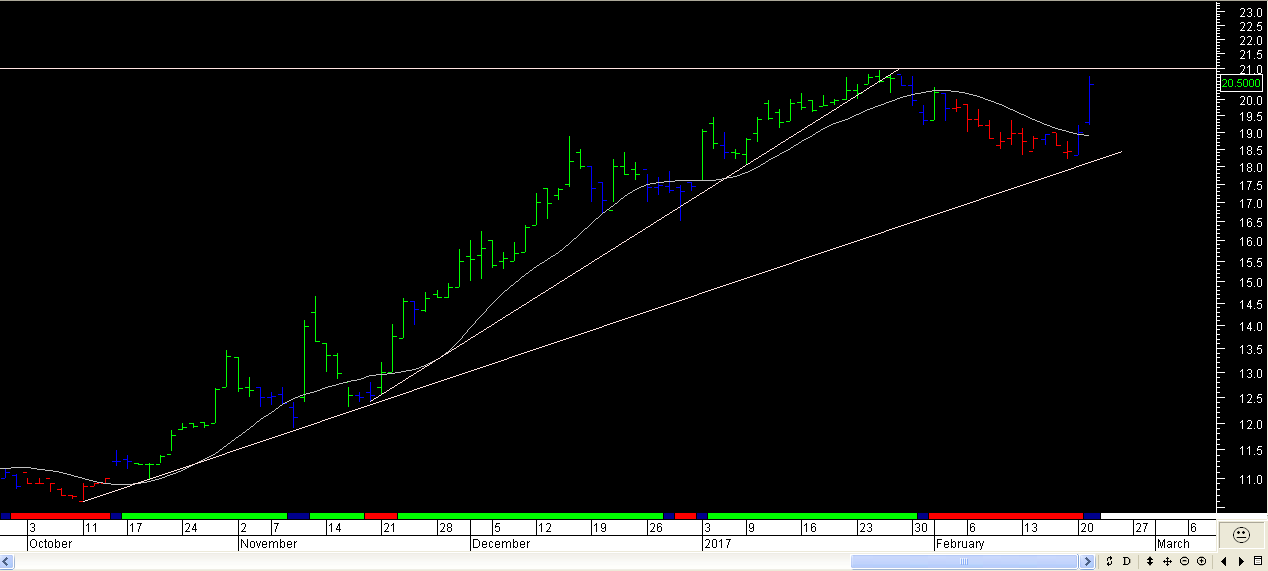
Task: Click date 19 on the time axis
Action: 598,527
